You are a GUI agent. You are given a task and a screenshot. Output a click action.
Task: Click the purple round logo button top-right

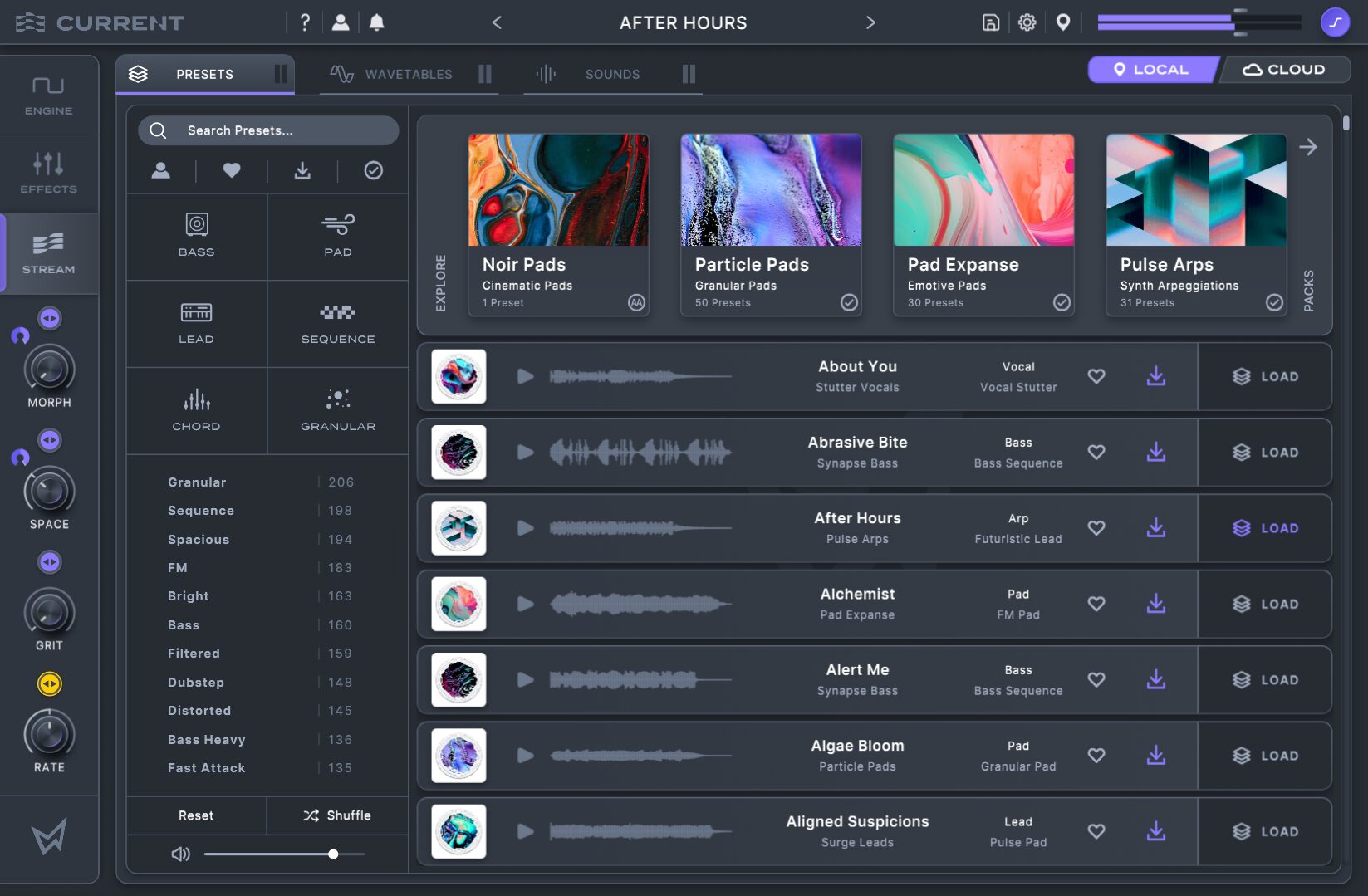[x=1335, y=22]
